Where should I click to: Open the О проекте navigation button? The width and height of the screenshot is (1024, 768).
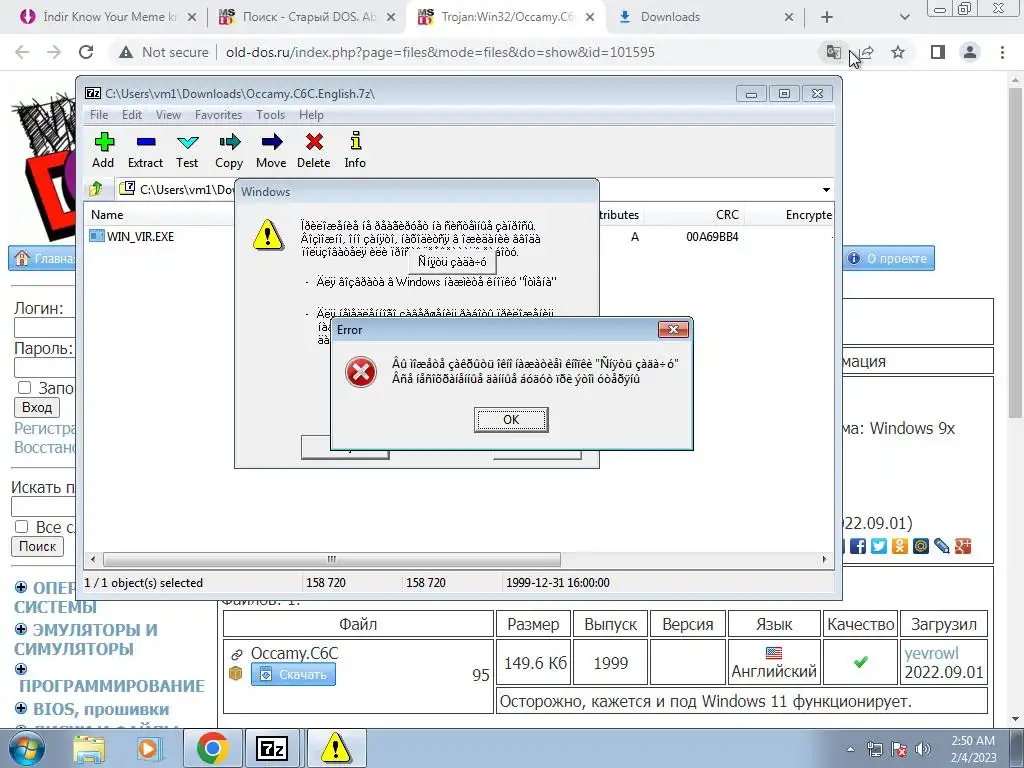(x=889, y=259)
